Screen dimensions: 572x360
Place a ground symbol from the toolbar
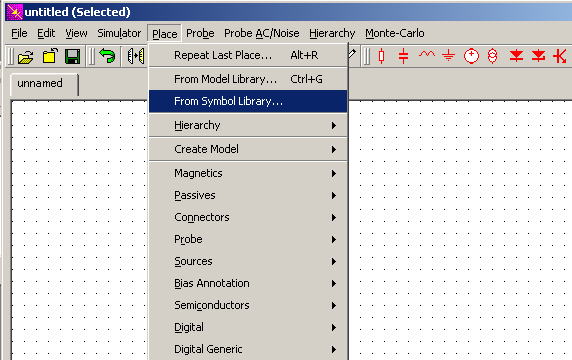pos(448,56)
